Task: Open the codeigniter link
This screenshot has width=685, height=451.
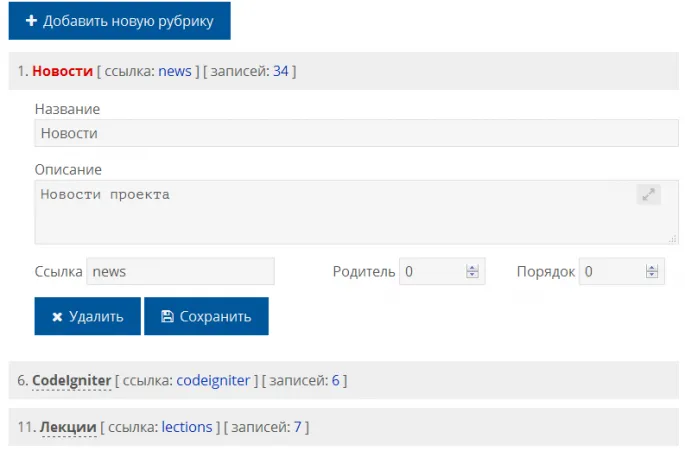Action: [212, 380]
